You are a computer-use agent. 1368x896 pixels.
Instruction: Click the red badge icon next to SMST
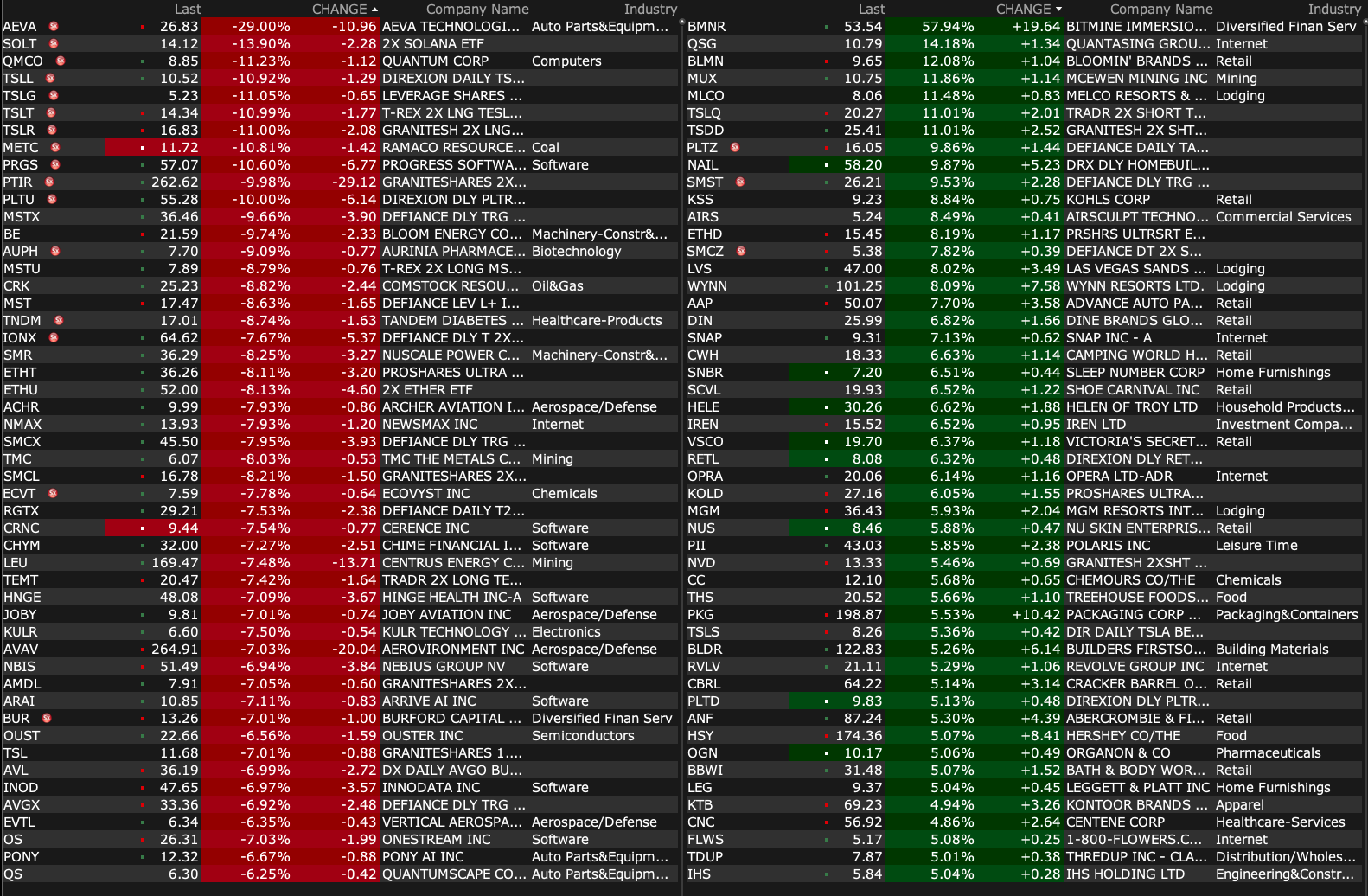click(740, 182)
